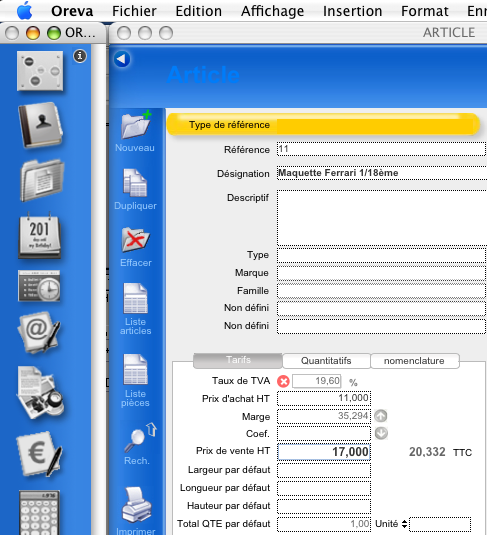Open the calendar icon showing 201
The width and height of the screenshot is (487, 535).
coord(40,235)
